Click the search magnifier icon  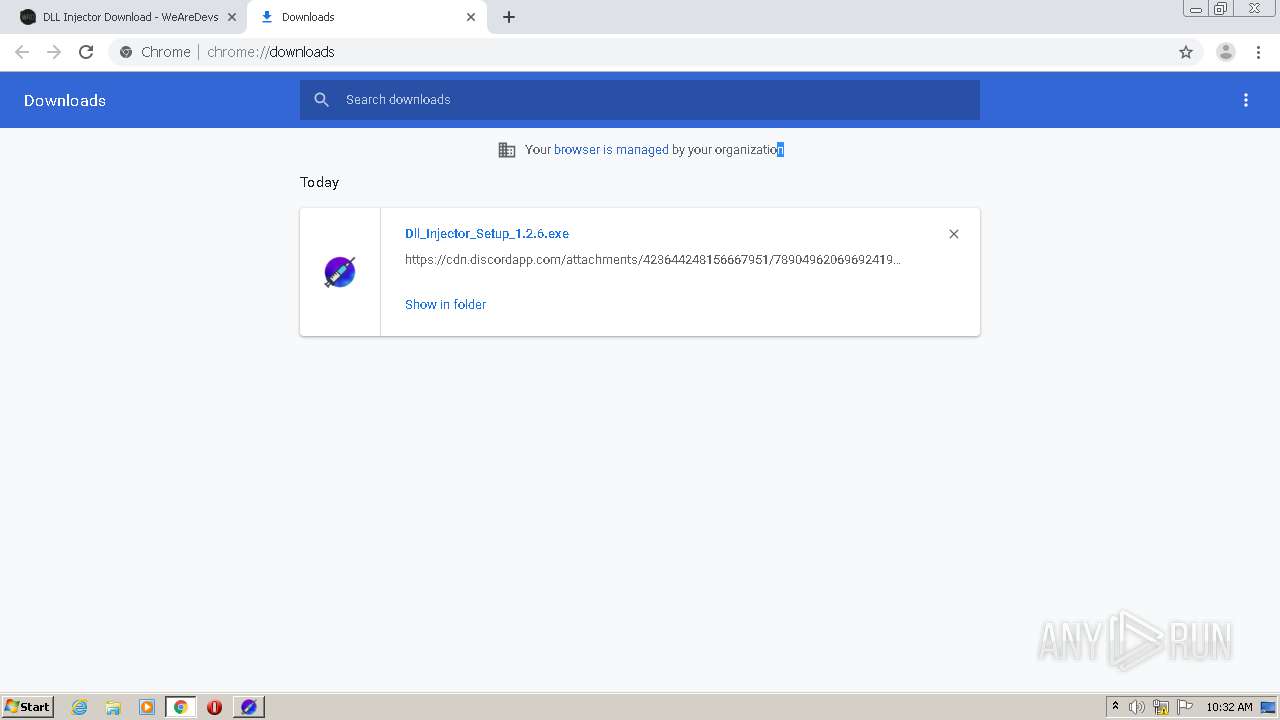[321, 99]
